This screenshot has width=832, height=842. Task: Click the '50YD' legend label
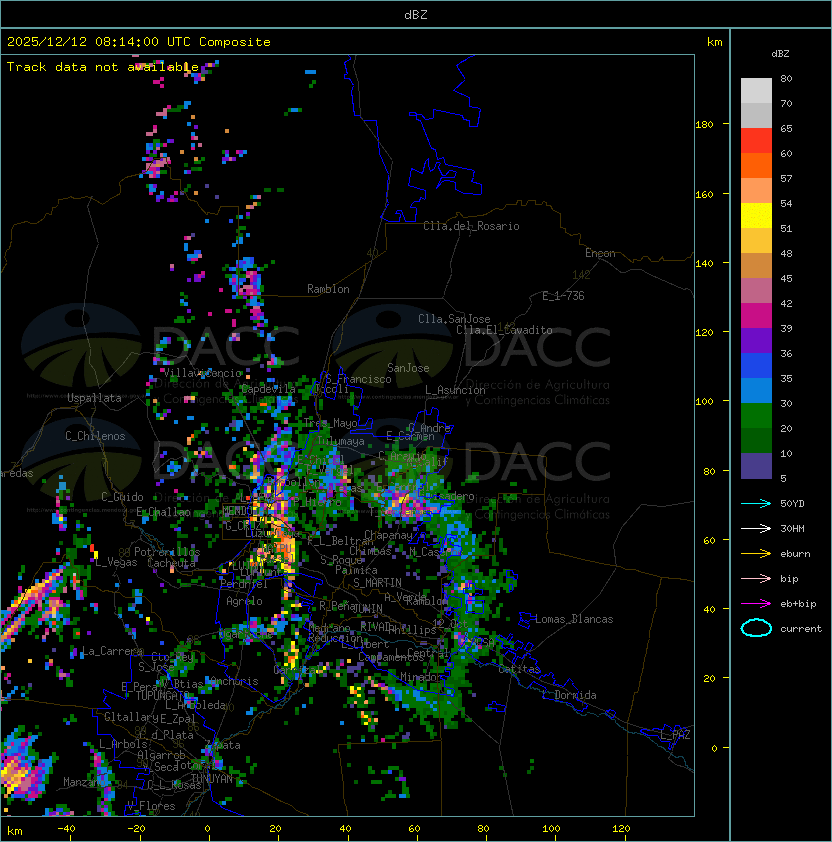(x=792, y=503)
